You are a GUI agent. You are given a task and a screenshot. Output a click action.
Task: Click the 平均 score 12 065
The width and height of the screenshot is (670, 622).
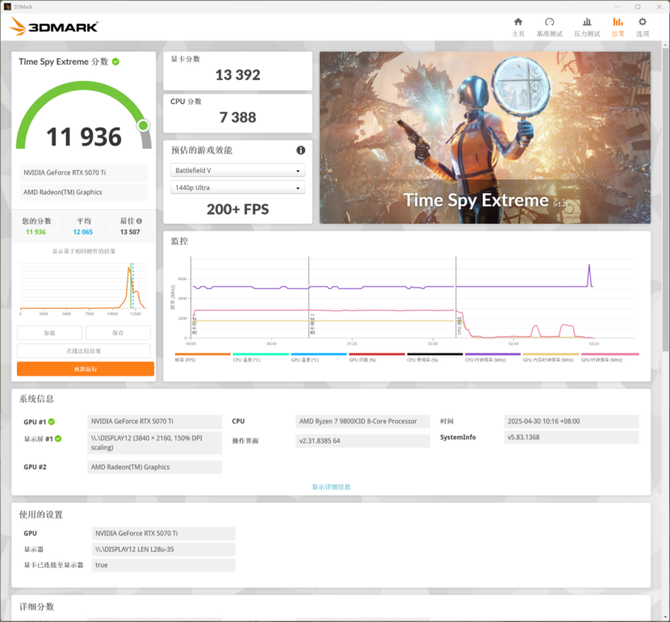[x=83, y=232]
